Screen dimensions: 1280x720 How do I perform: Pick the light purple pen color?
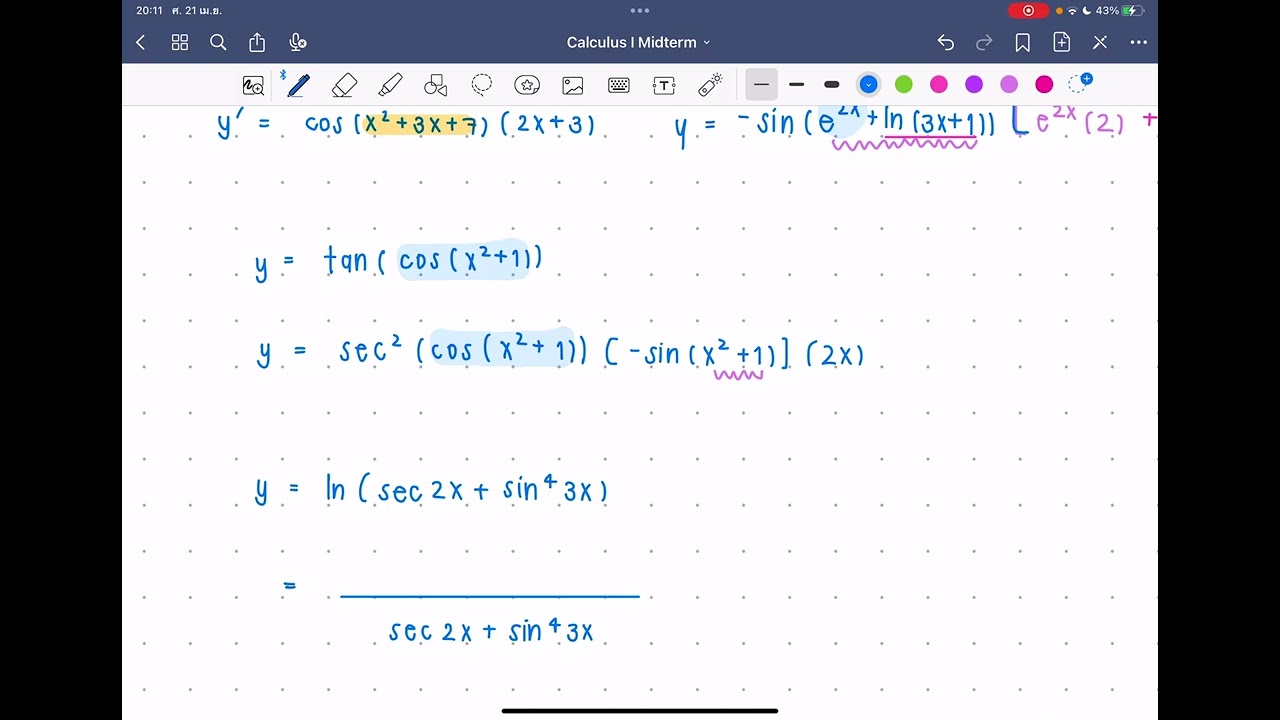coord(1009,85)
